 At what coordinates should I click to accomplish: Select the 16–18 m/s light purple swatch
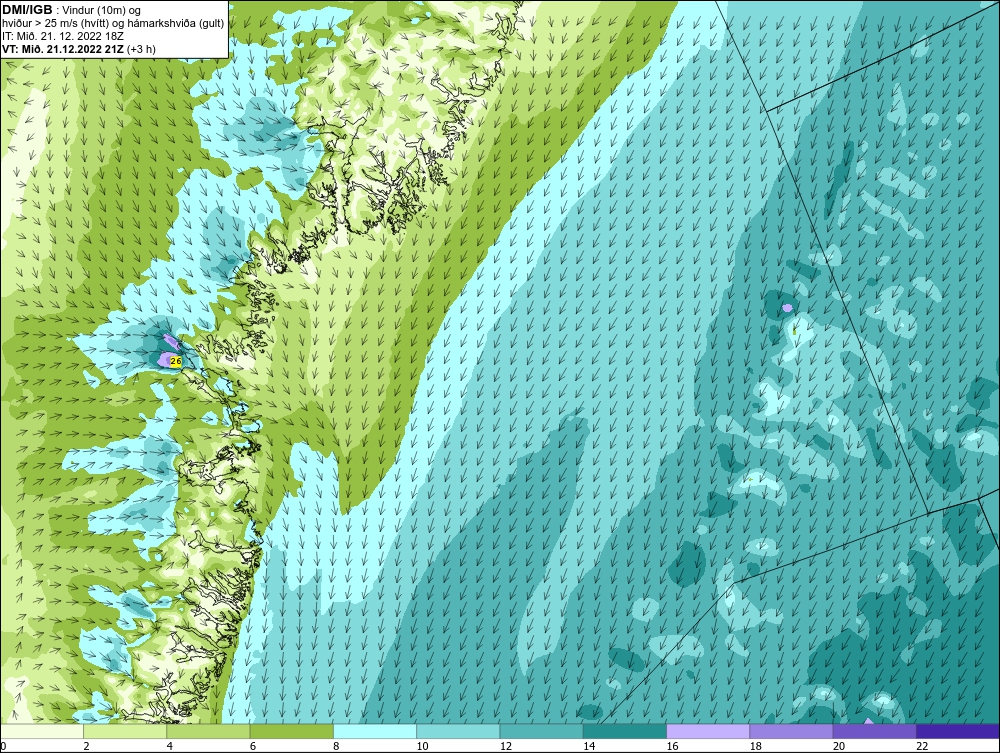coord(708,731)
